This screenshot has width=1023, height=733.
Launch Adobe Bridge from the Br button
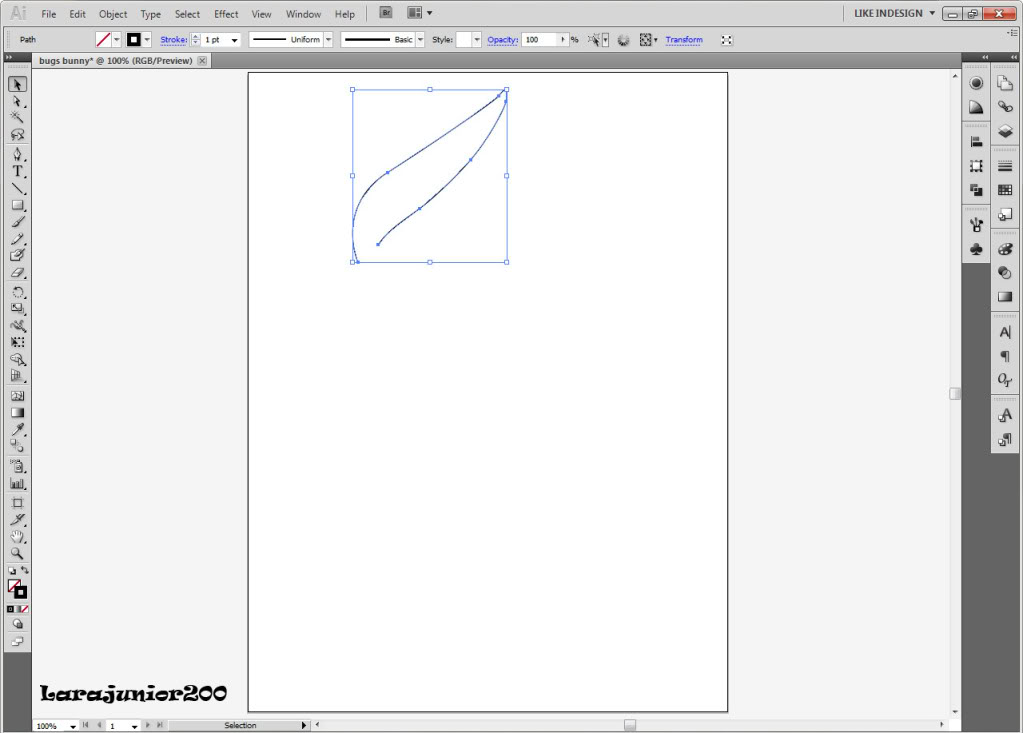point(386,13)
